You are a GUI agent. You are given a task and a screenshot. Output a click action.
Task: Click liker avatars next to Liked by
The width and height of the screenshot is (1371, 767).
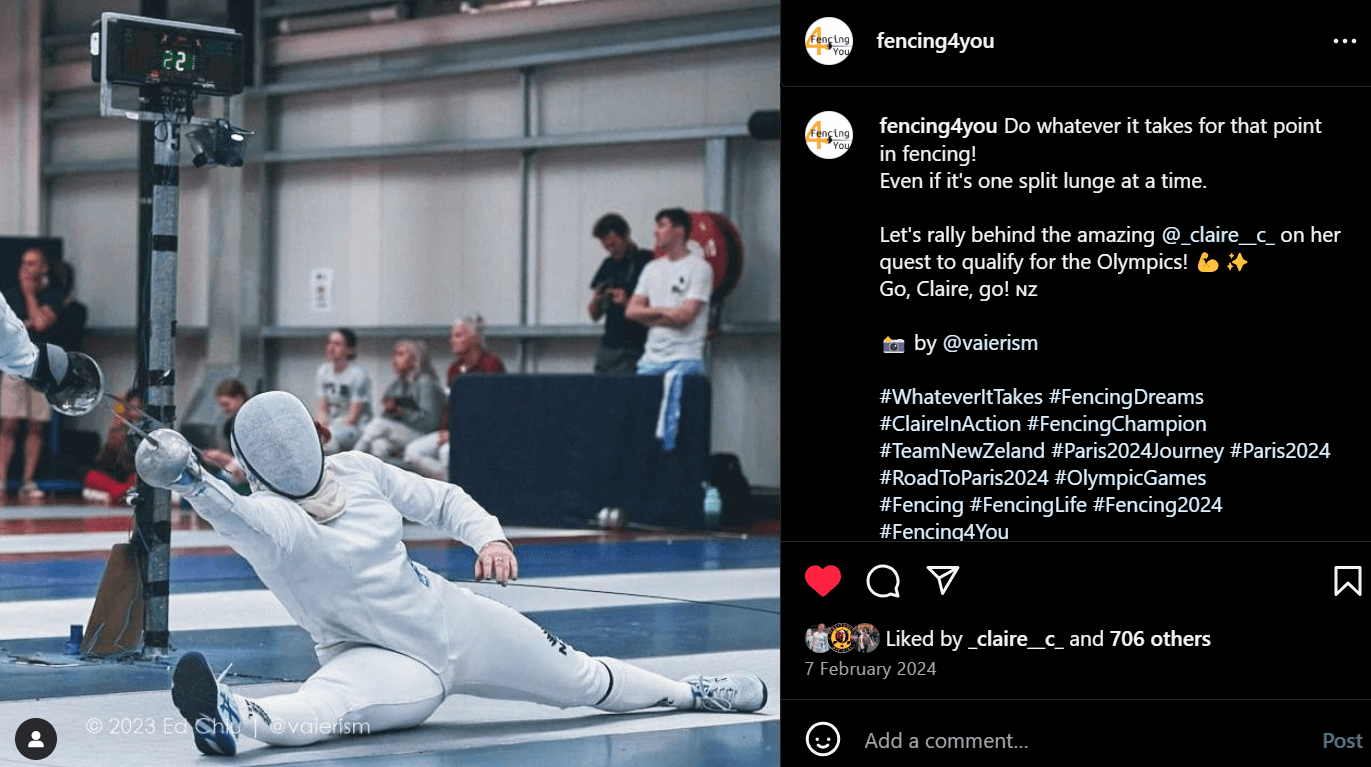[842, 638]
